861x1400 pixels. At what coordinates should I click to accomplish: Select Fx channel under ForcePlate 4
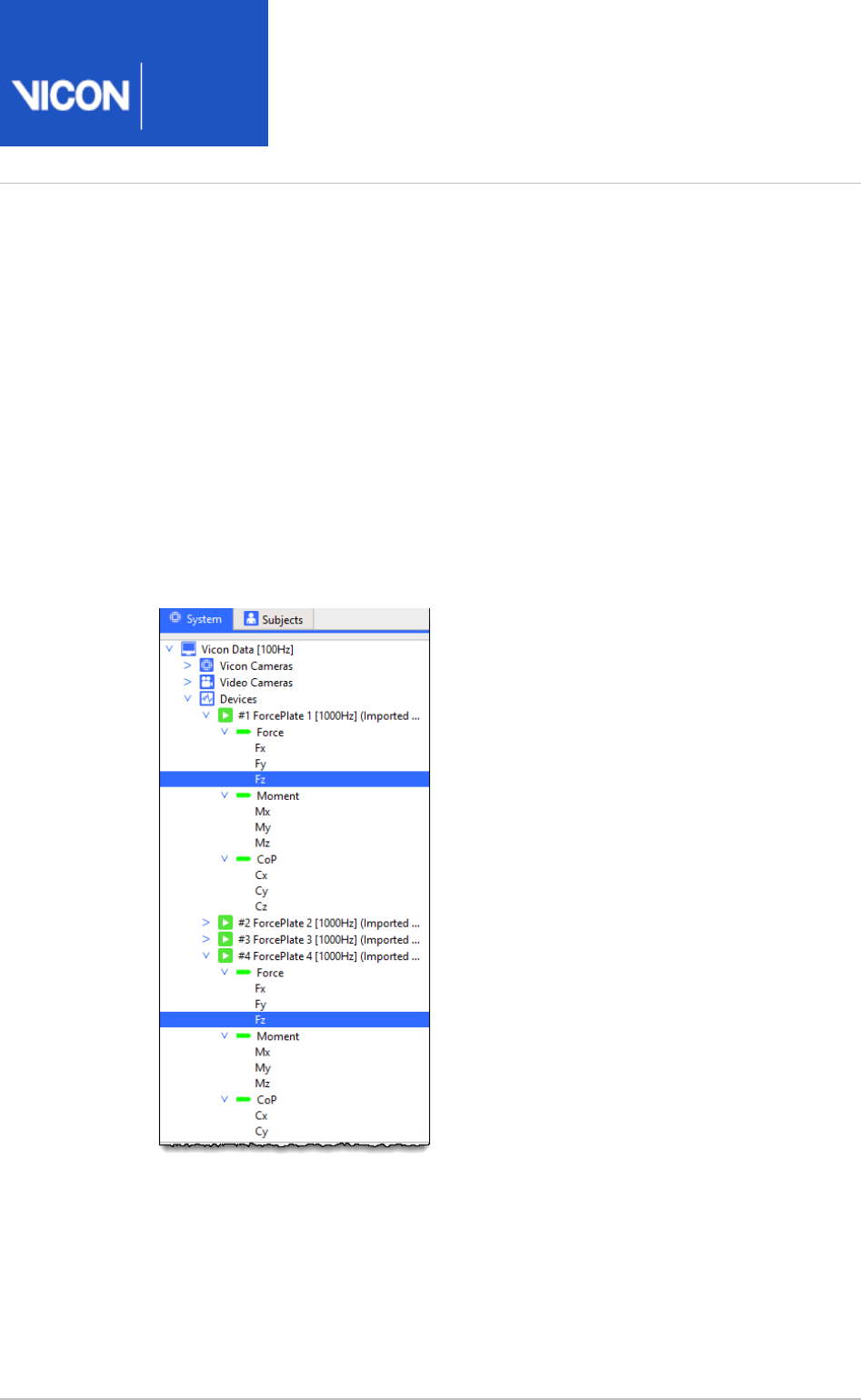pyautogui.click(x=260, y=988)
